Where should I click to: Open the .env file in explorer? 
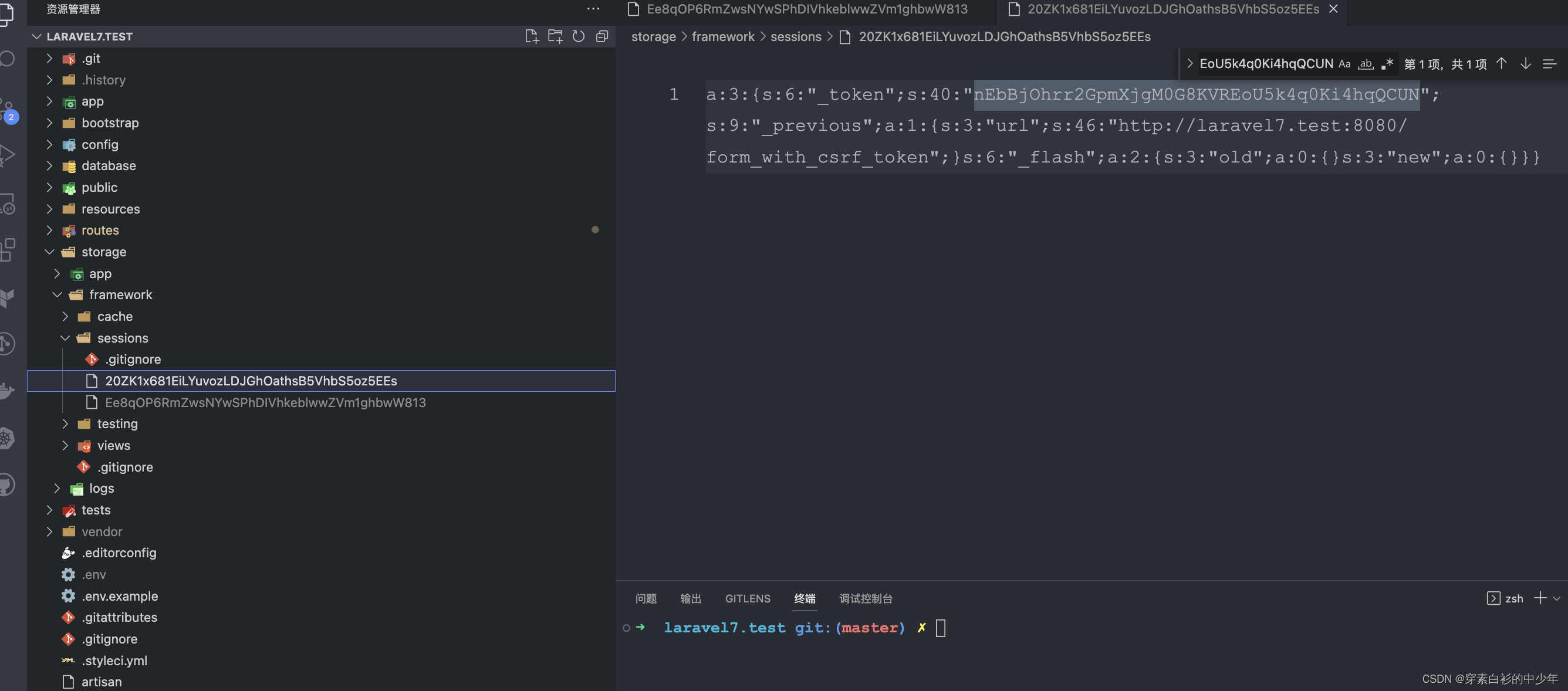[x=94, y=575]
